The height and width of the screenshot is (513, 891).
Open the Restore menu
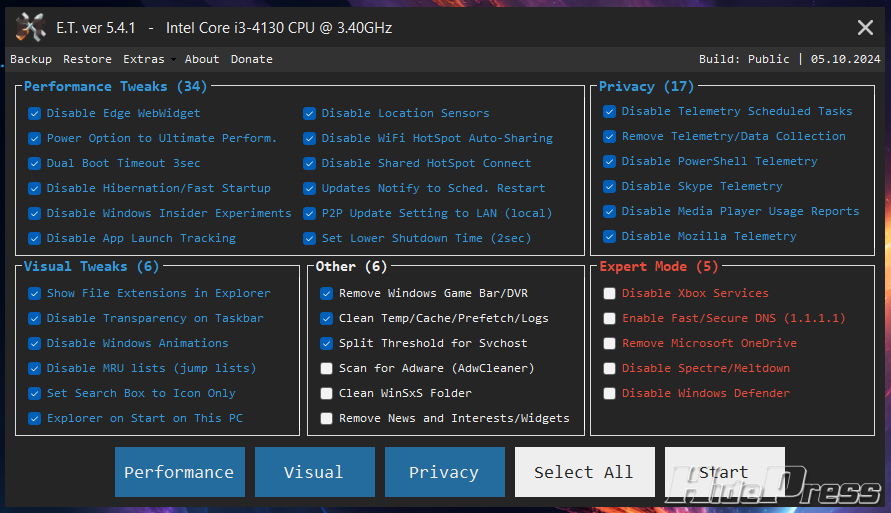(x=87, y=60)
